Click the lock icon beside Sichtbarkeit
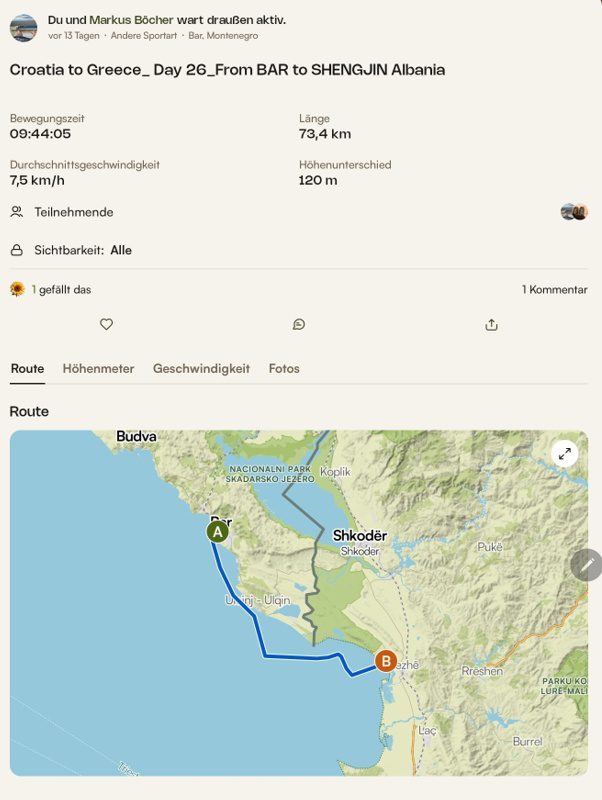Screen dimensions: 602x800 (x=17, y=250)
